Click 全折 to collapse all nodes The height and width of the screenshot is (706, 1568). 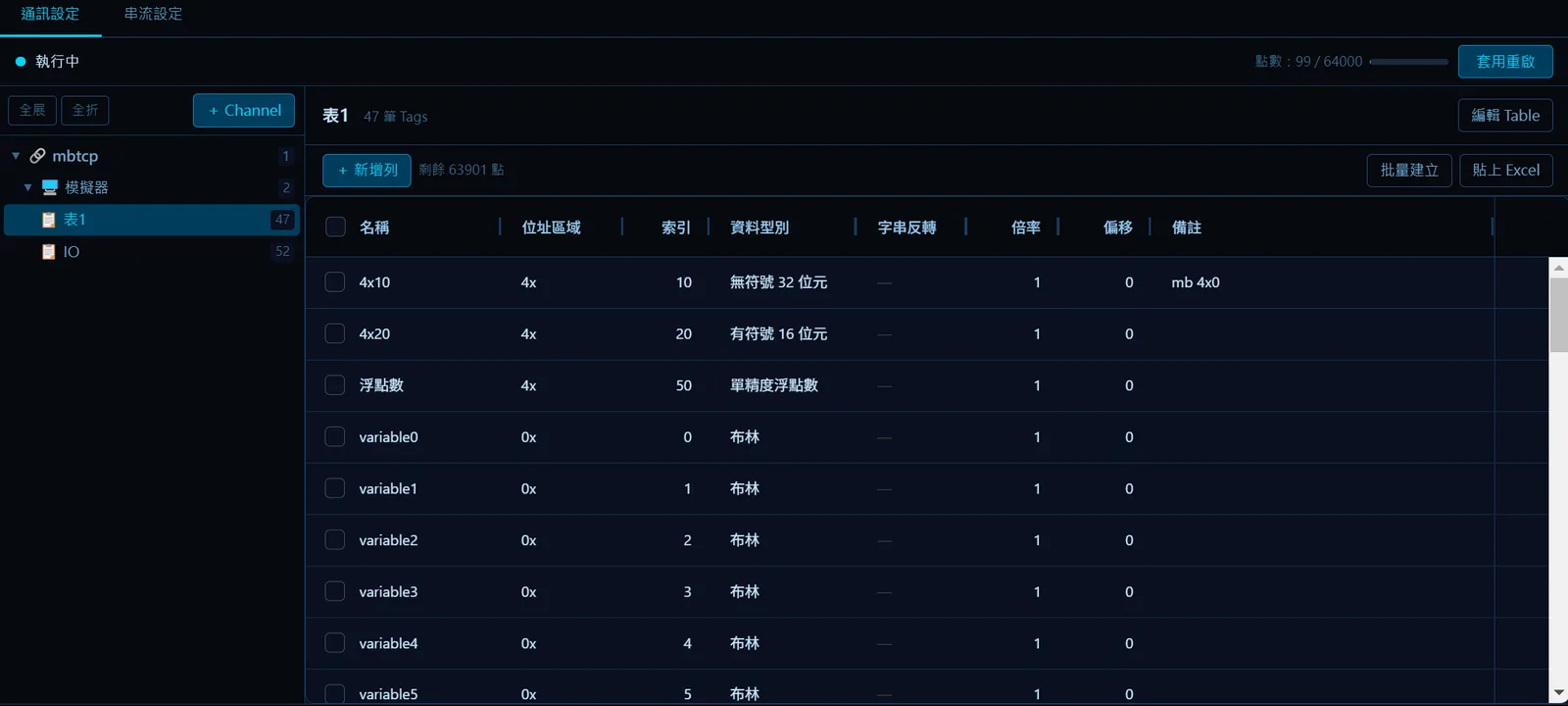pyautogui.click(x=85, y=110)
